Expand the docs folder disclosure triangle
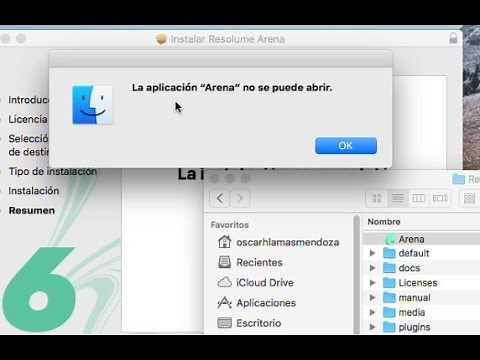Image resolution: width=480 pixels, height=360 pixels. pos(372,268)
